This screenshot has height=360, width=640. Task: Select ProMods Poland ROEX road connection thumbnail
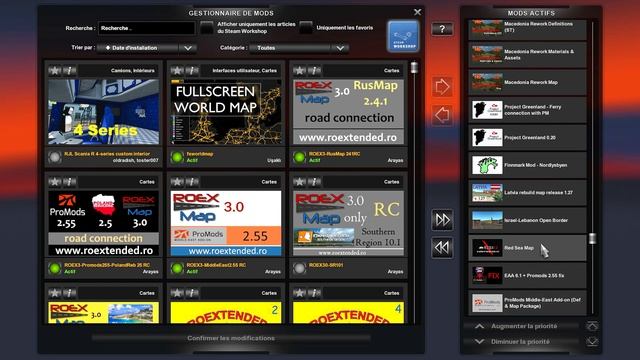click(104, 223)
